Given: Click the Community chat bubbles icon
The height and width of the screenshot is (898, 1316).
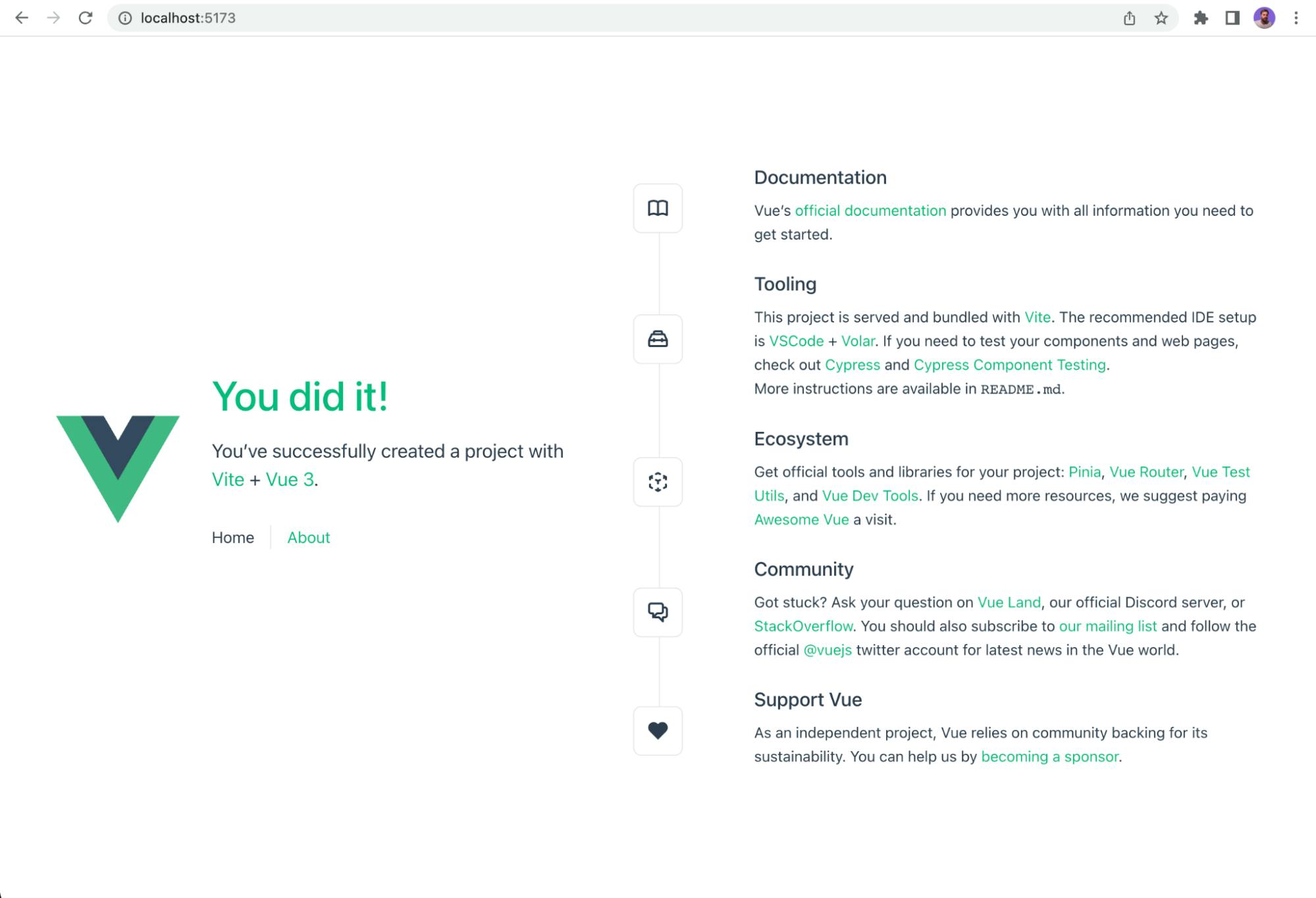Looking at the screenshot, I should [658, 612].
